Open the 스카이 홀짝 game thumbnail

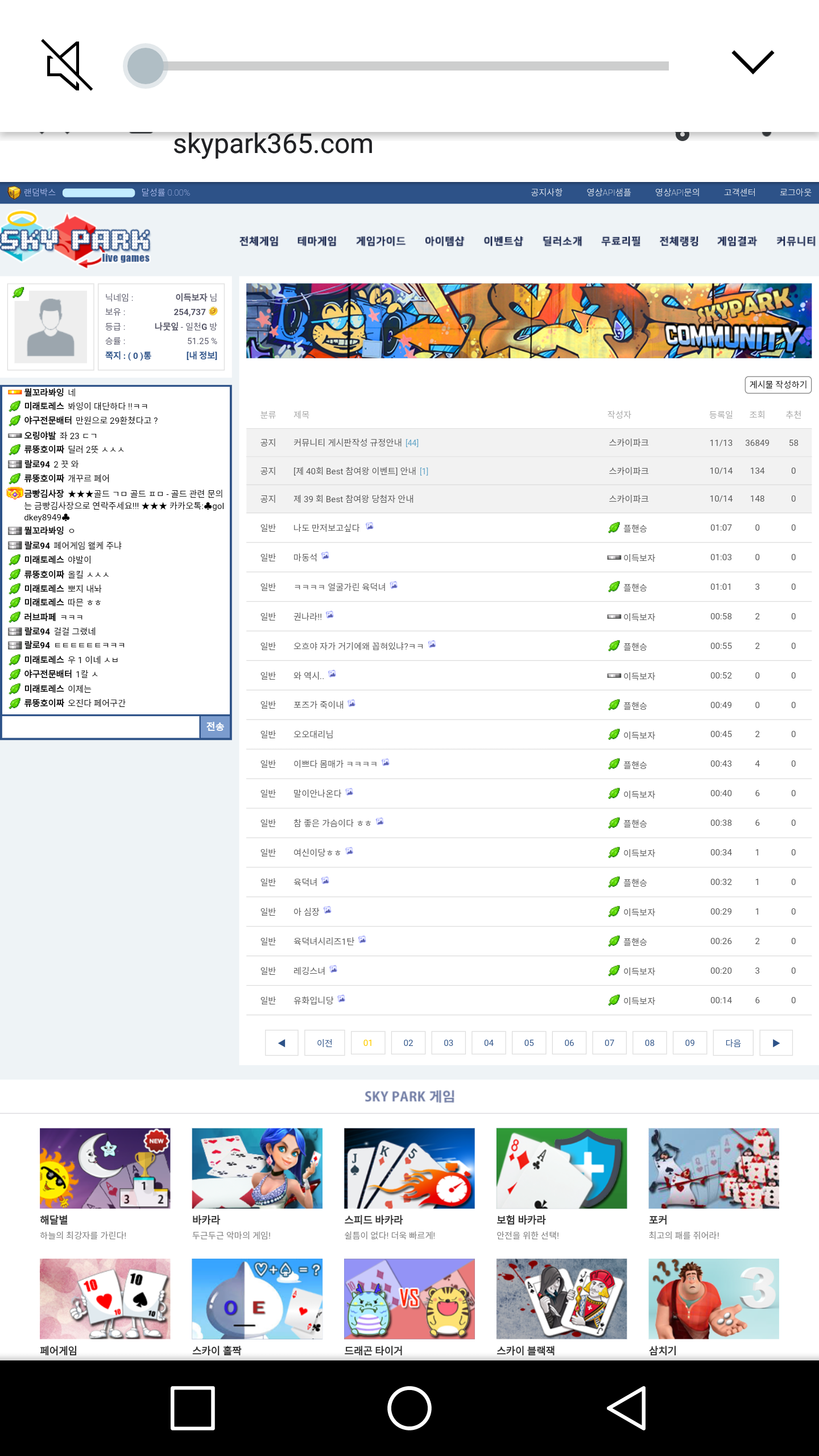pos(257,1298)
